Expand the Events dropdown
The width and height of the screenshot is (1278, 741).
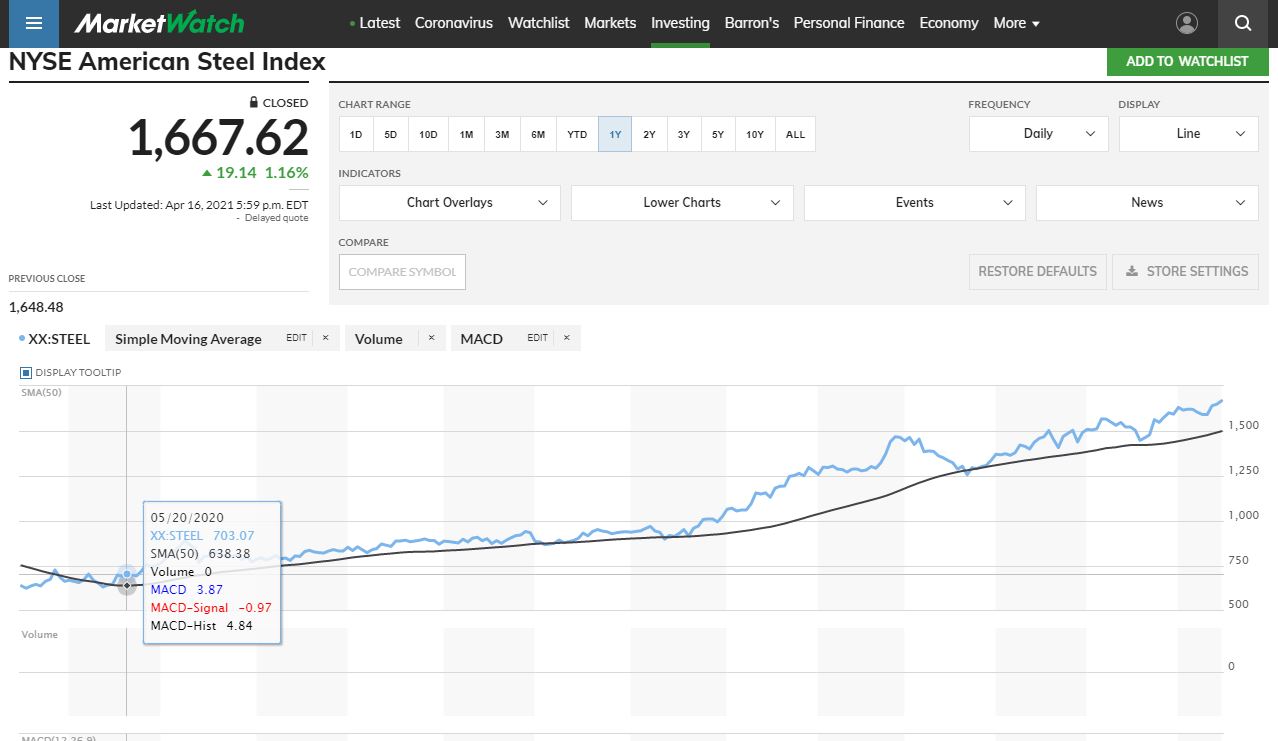coord(915,203)
